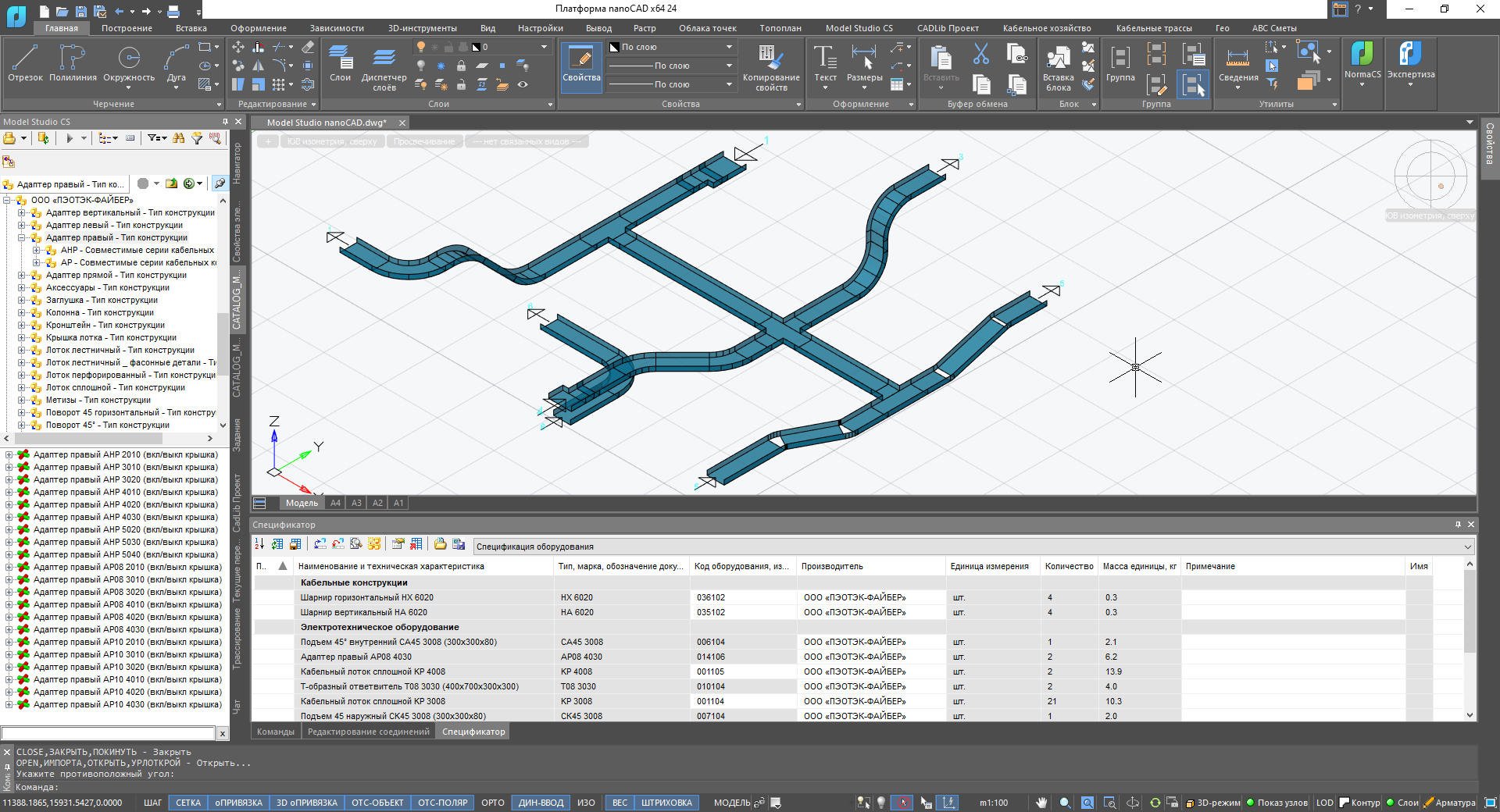Expand Адаптер левый tree node

(x=22, y=225)
